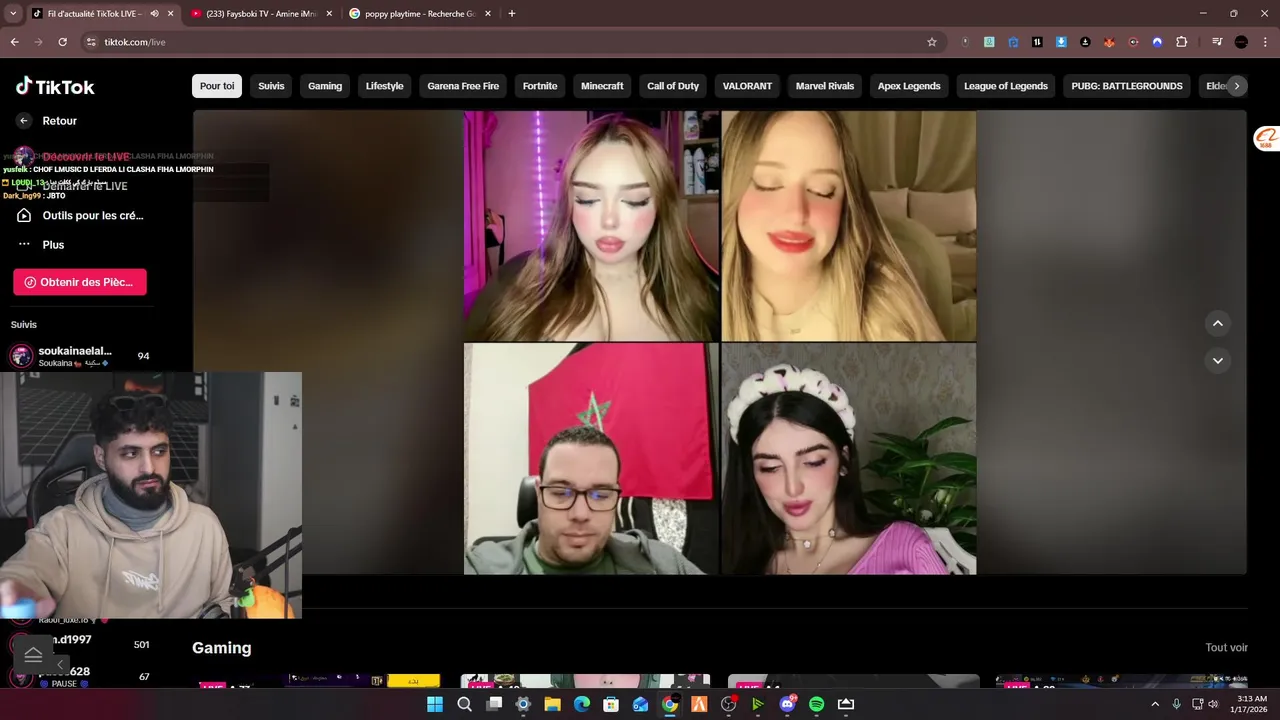Open Chrome profile avatar
The width and height of the screenshot is (1280, 720).
click(1241, 42)
